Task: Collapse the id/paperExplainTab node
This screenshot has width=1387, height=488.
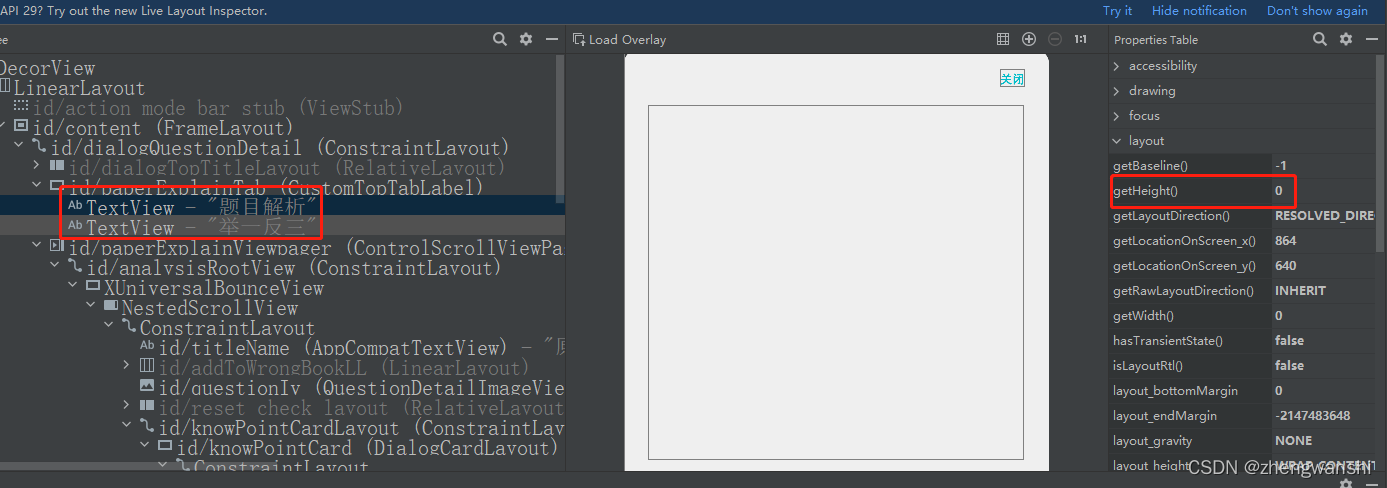Action: 38,187
